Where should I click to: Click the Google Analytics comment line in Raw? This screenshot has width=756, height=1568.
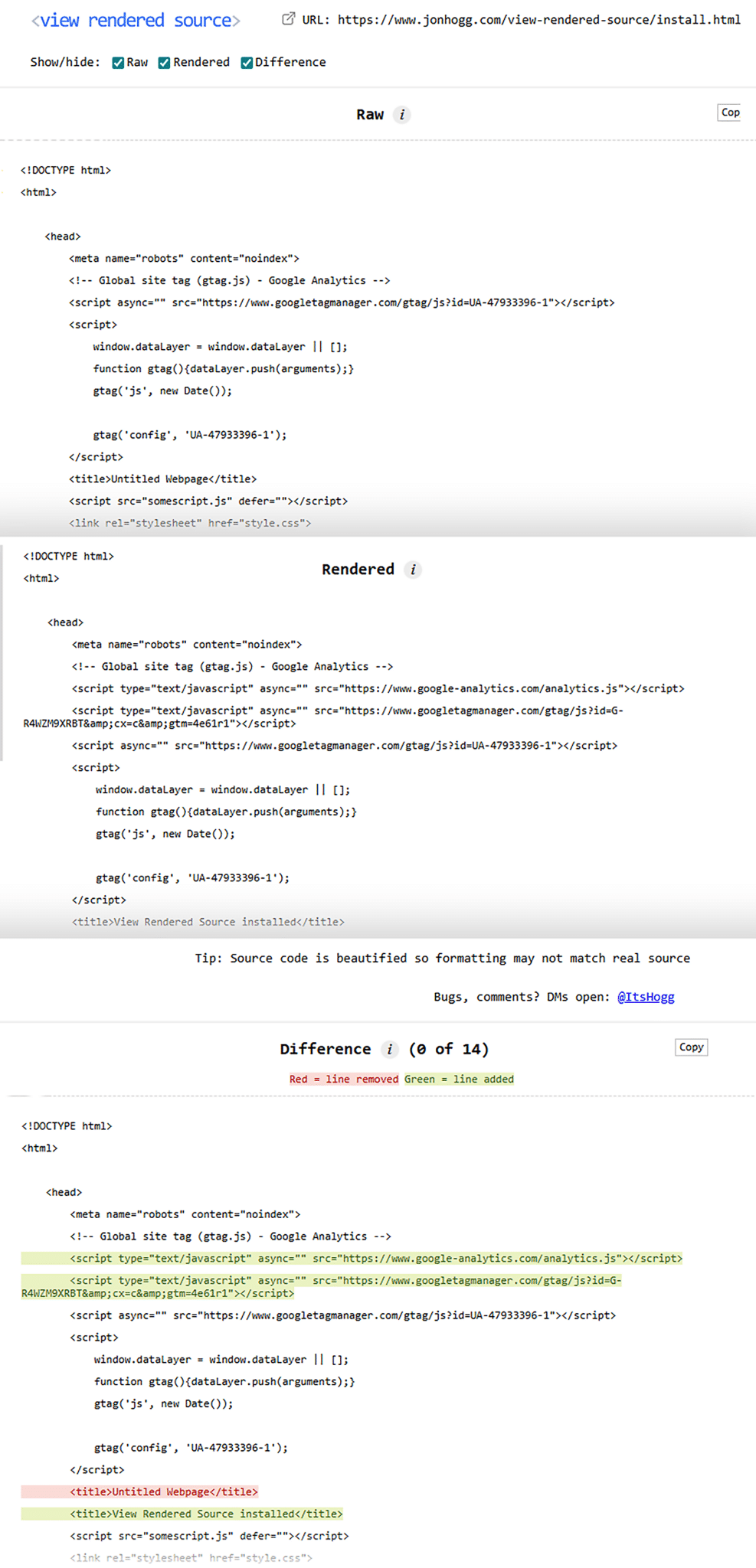tap(230, 281)
